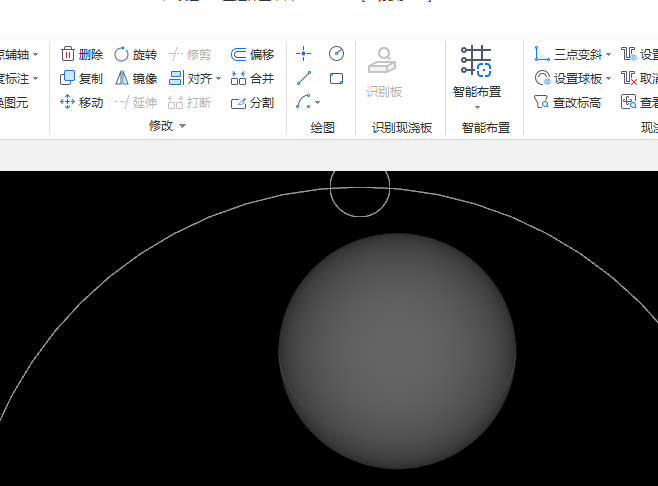658x486 pixels.
Task: Select the arc drawing tool
Action: (x=303, y=102)
